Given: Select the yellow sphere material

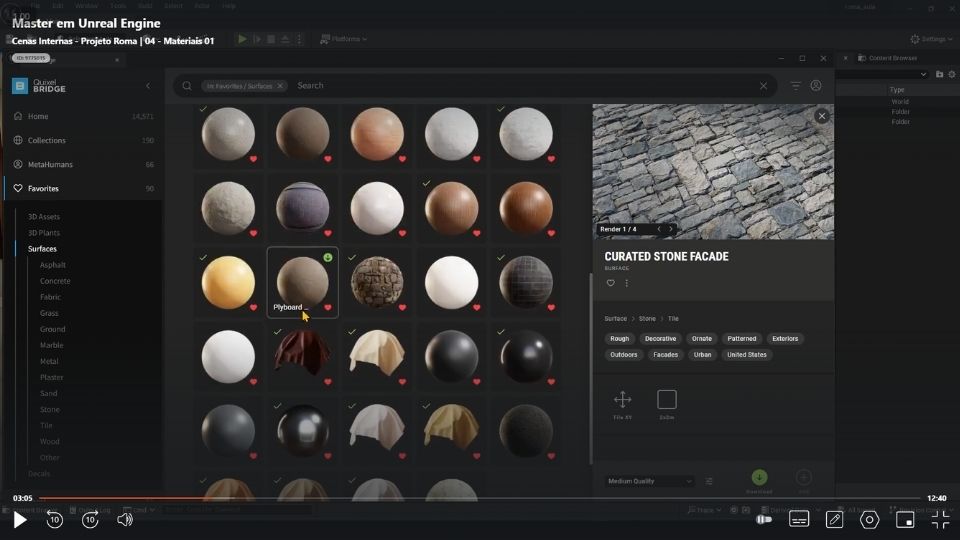Looking at the screenshot, I should click(x=228, y=282).
